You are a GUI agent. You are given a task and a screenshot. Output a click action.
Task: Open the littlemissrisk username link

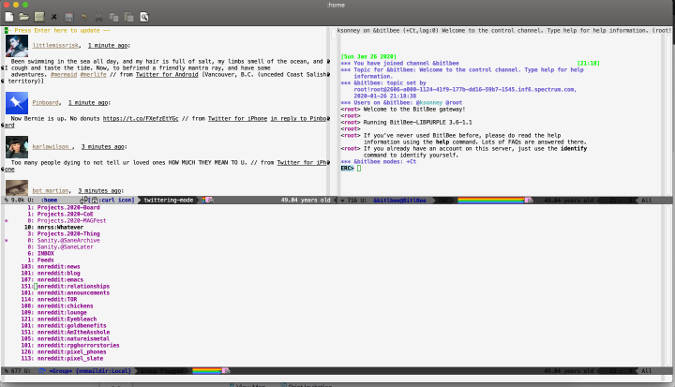[x=56, y=45]
